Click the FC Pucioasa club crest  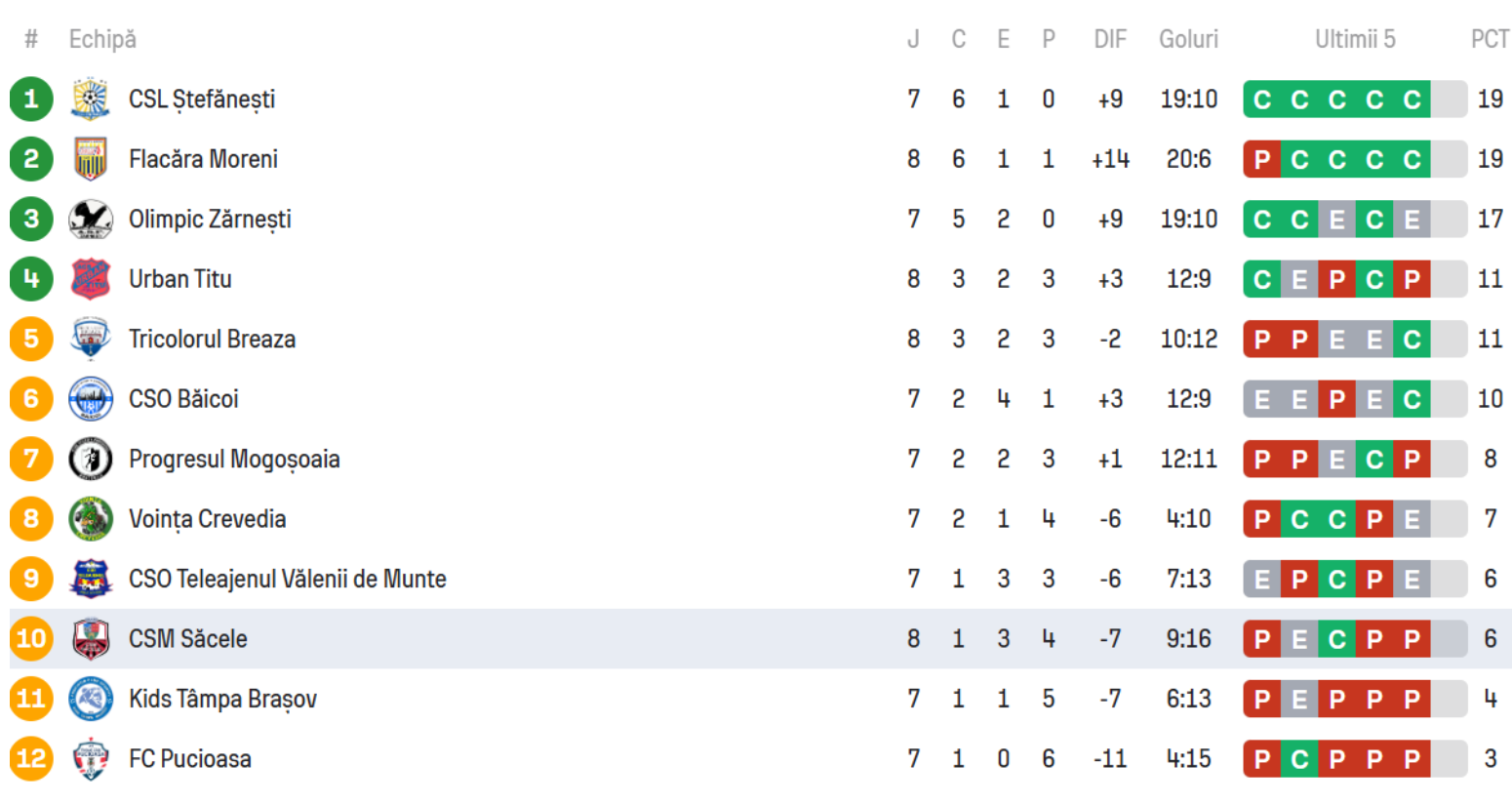click(x=90, y=759)
